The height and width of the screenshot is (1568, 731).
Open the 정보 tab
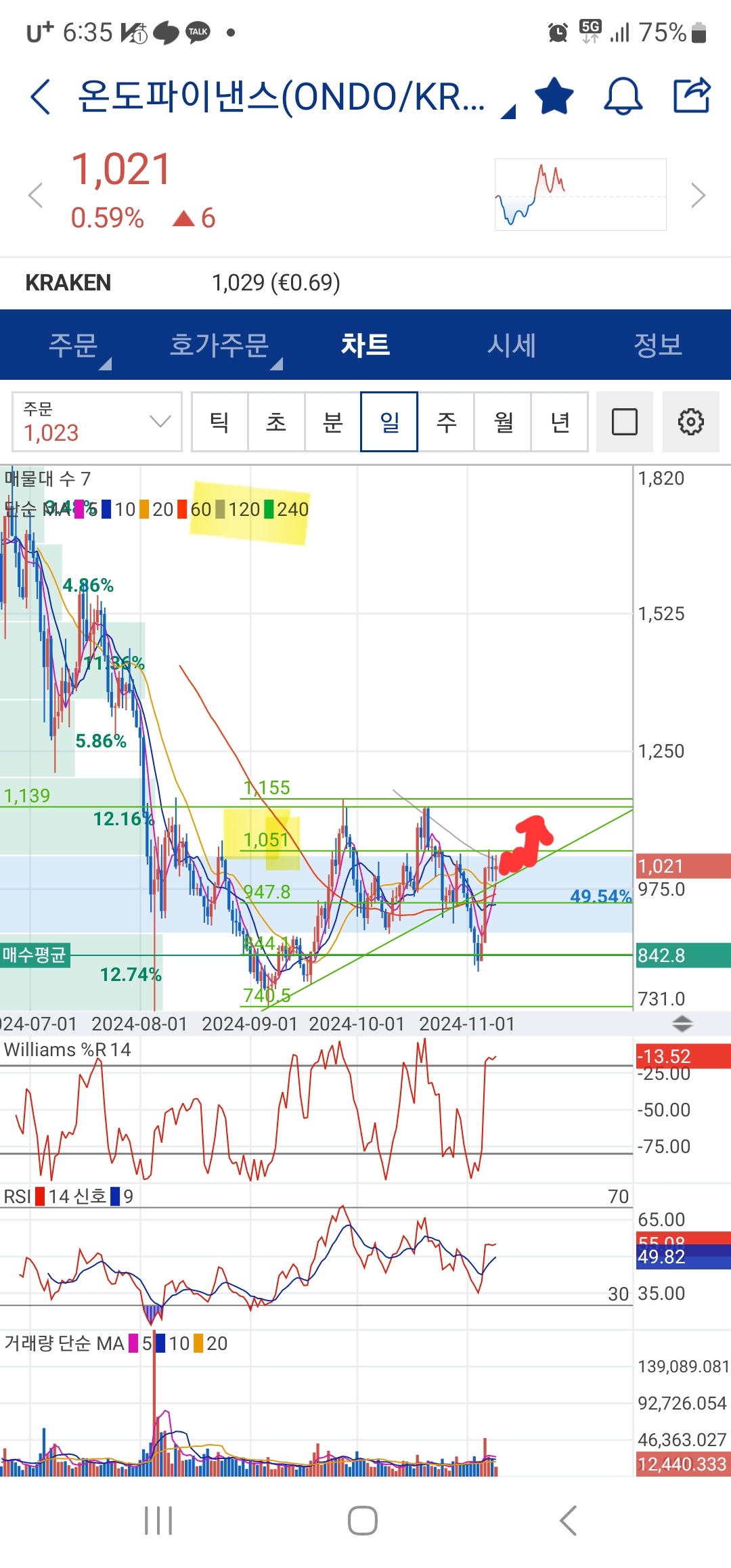[657, 345]
